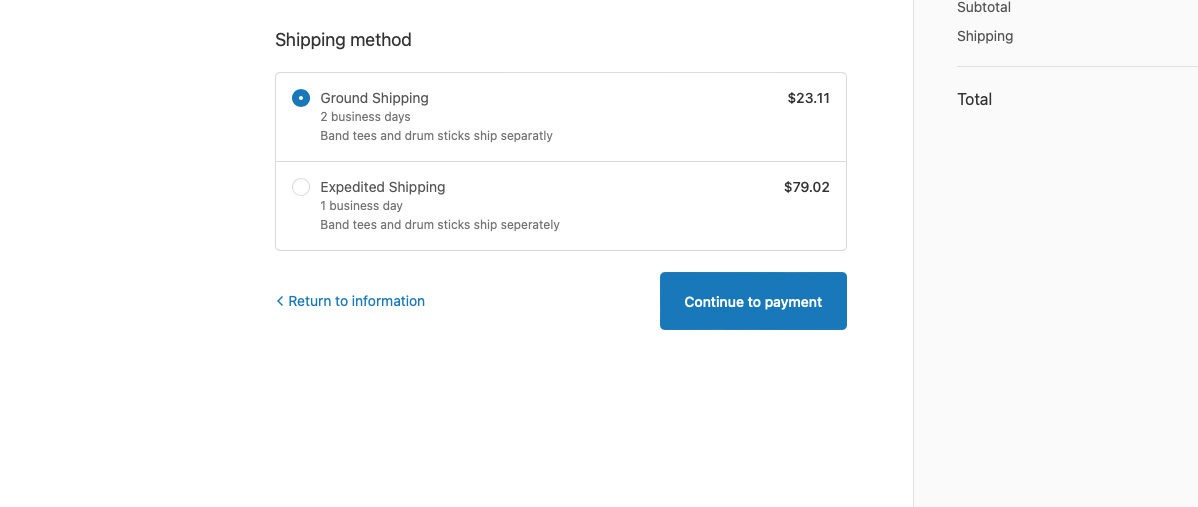Click the divider between the two shipping options
This screenshot has width=1198, height=507.
pyautogui.click(x=561, y=161)
